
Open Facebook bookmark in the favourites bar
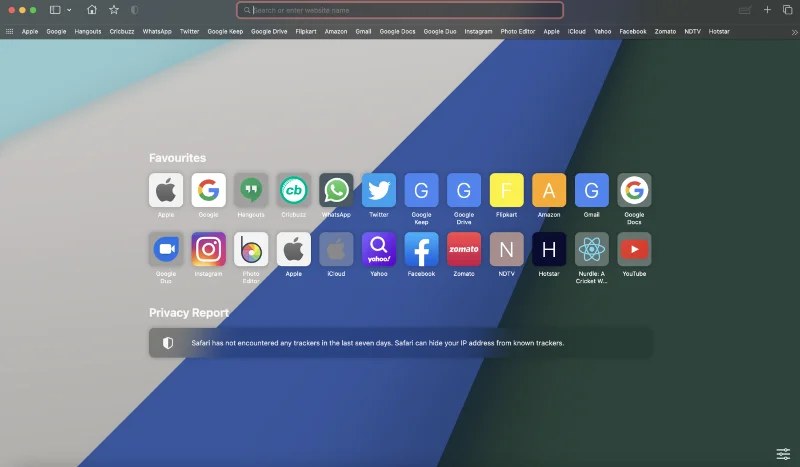[x=633, y=31]
